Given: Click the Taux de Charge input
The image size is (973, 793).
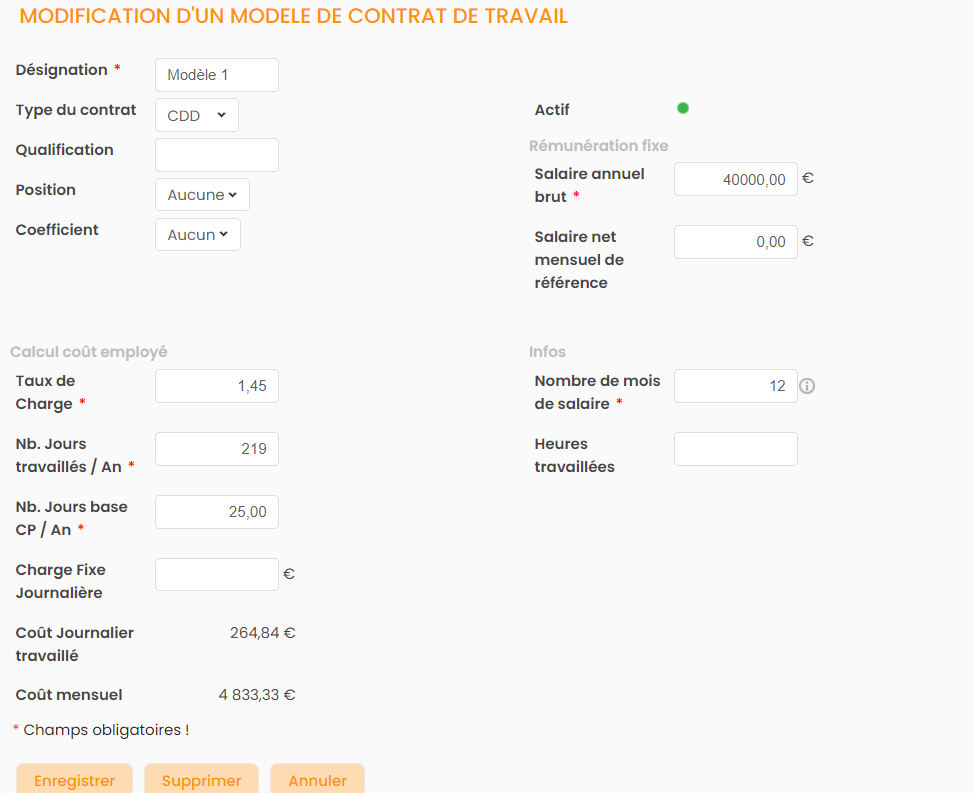Looking at the screenshot, I should pyautogui.click(x=217, y=386).
